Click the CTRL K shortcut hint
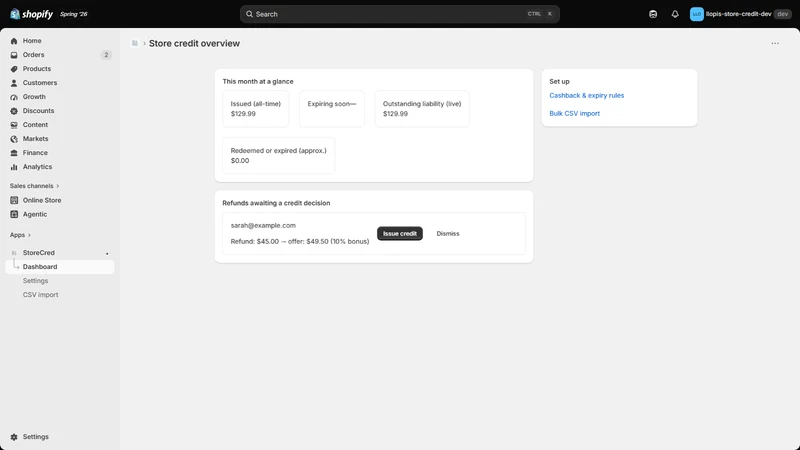The image size is (800, 450). (540, 14)
